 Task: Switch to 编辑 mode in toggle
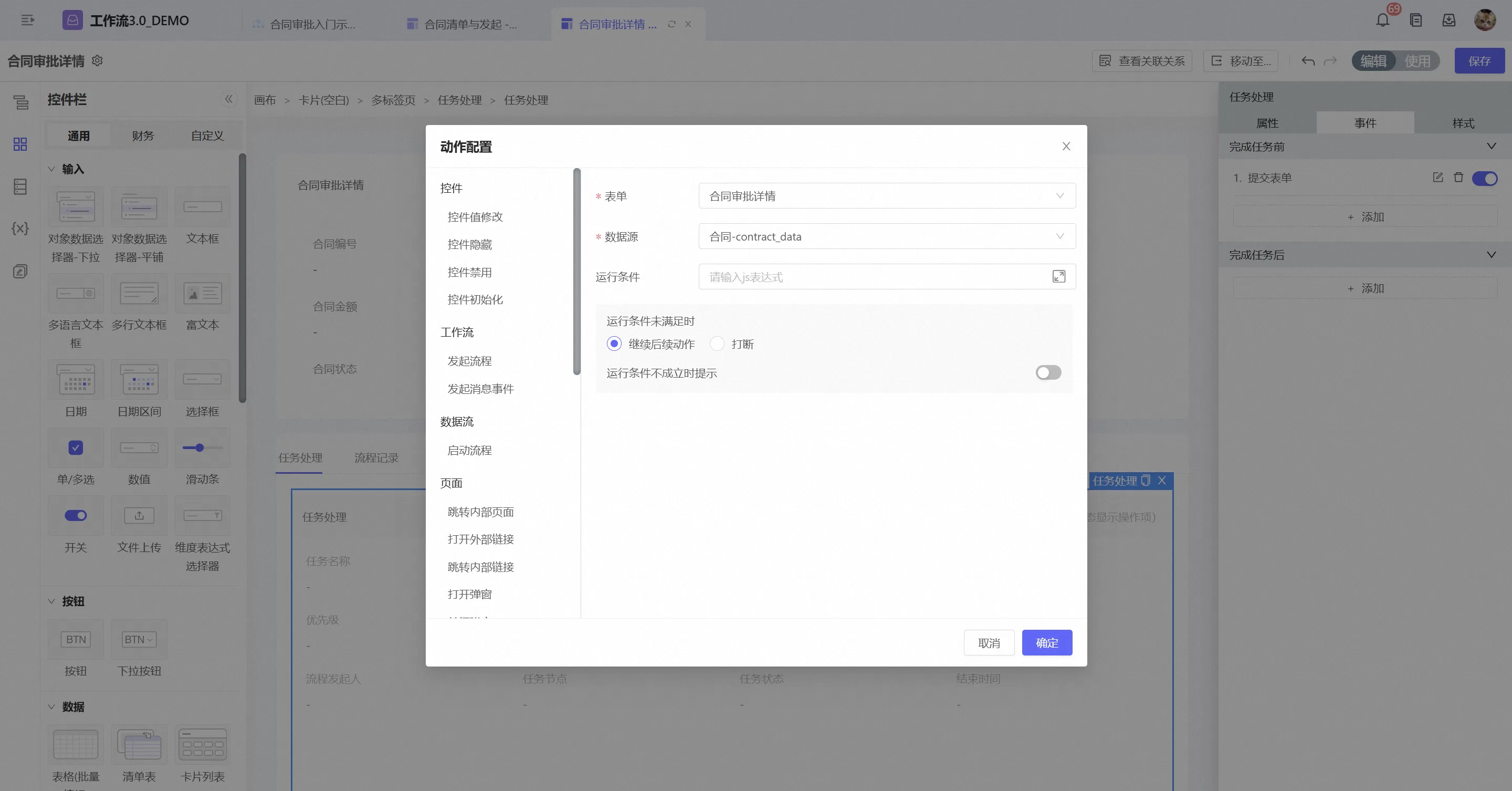coord(1373,61)
